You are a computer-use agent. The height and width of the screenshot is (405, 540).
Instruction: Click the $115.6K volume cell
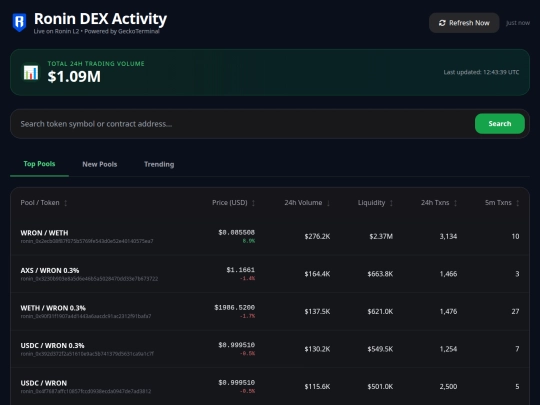pos(317,386)
